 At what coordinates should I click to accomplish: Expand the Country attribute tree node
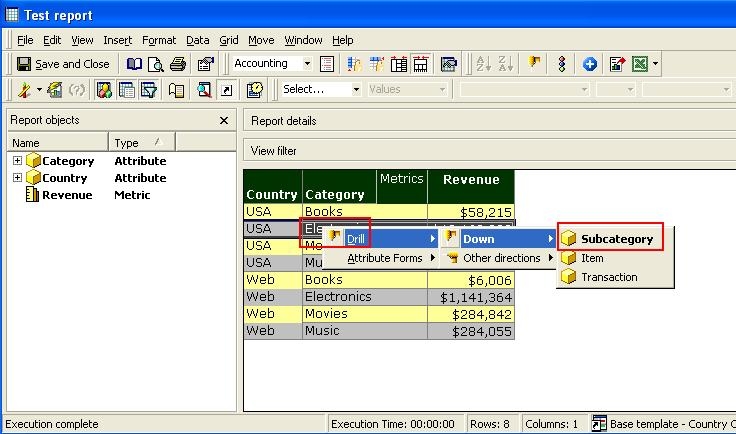tap(17, 178)
